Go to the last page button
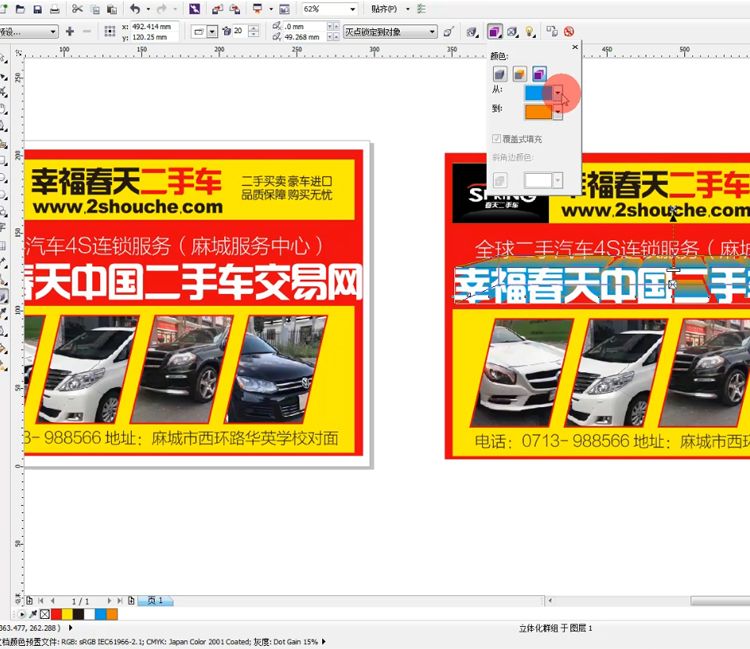The width and height of the screenshot is (750, 649). (x=120, y=600)
